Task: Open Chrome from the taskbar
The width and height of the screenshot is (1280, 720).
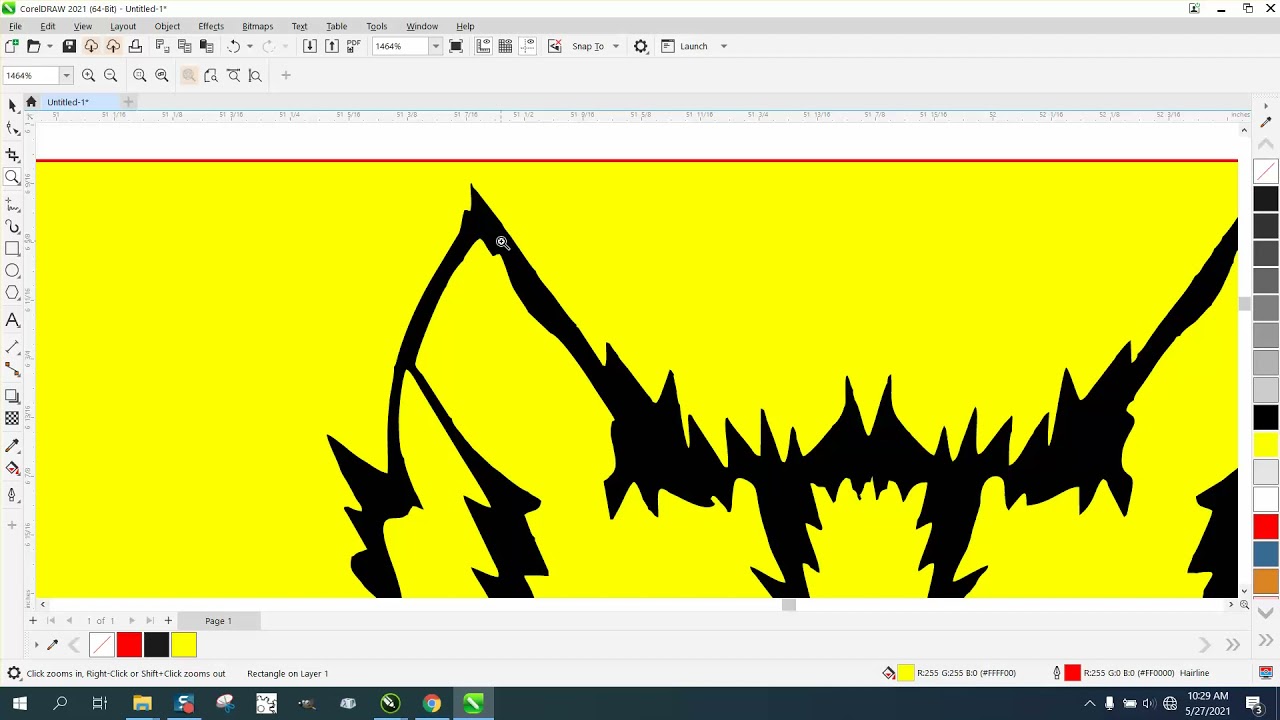Action: pos(431,704)
